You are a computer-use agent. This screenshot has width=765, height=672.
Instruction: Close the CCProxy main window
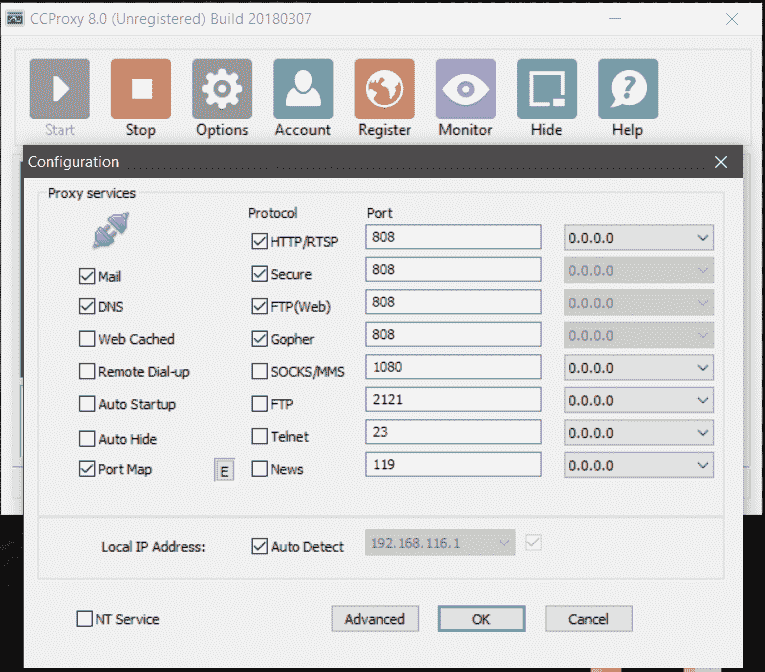(x=732, y=19)
